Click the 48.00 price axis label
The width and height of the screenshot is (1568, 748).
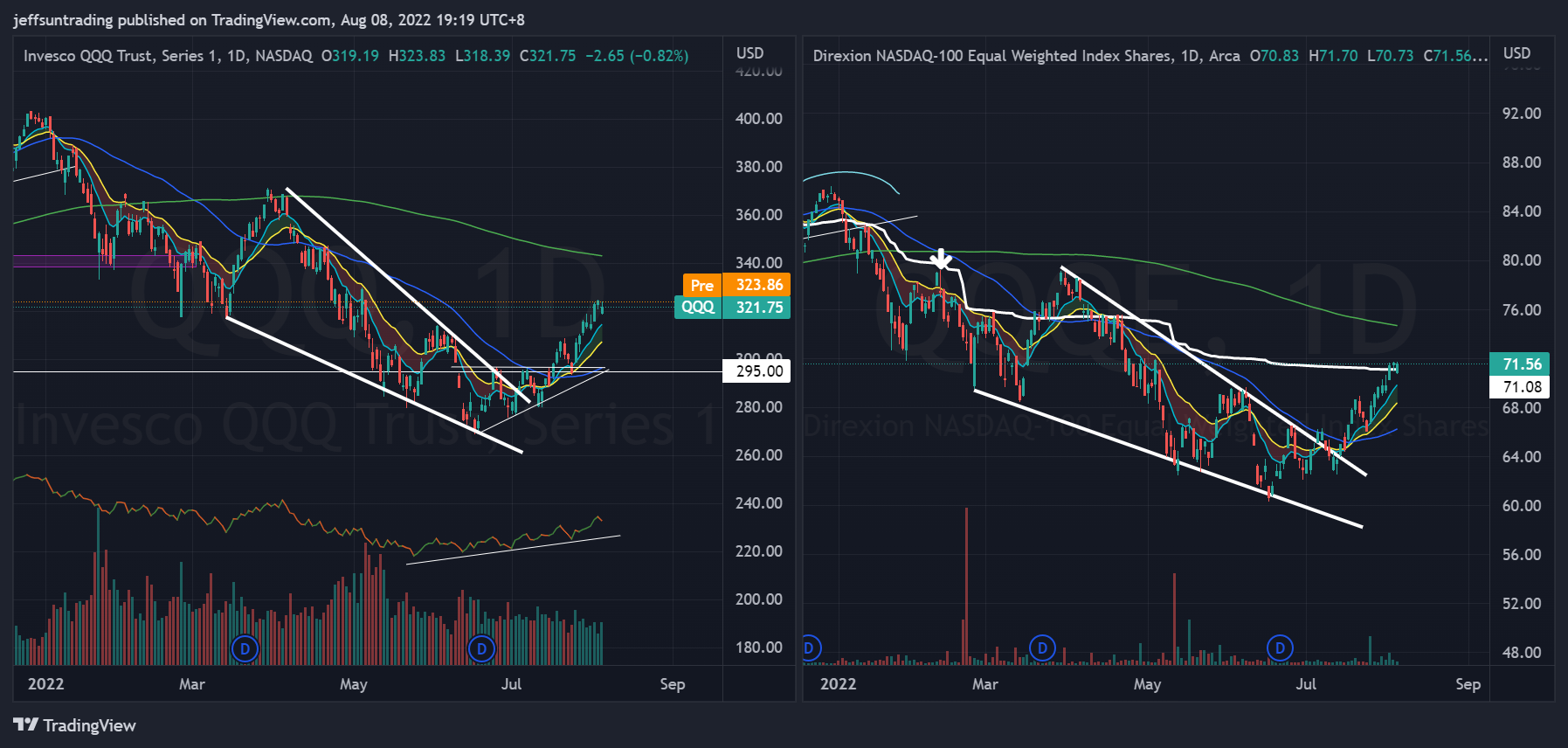pyautogui.click(x=1522, y=653)
